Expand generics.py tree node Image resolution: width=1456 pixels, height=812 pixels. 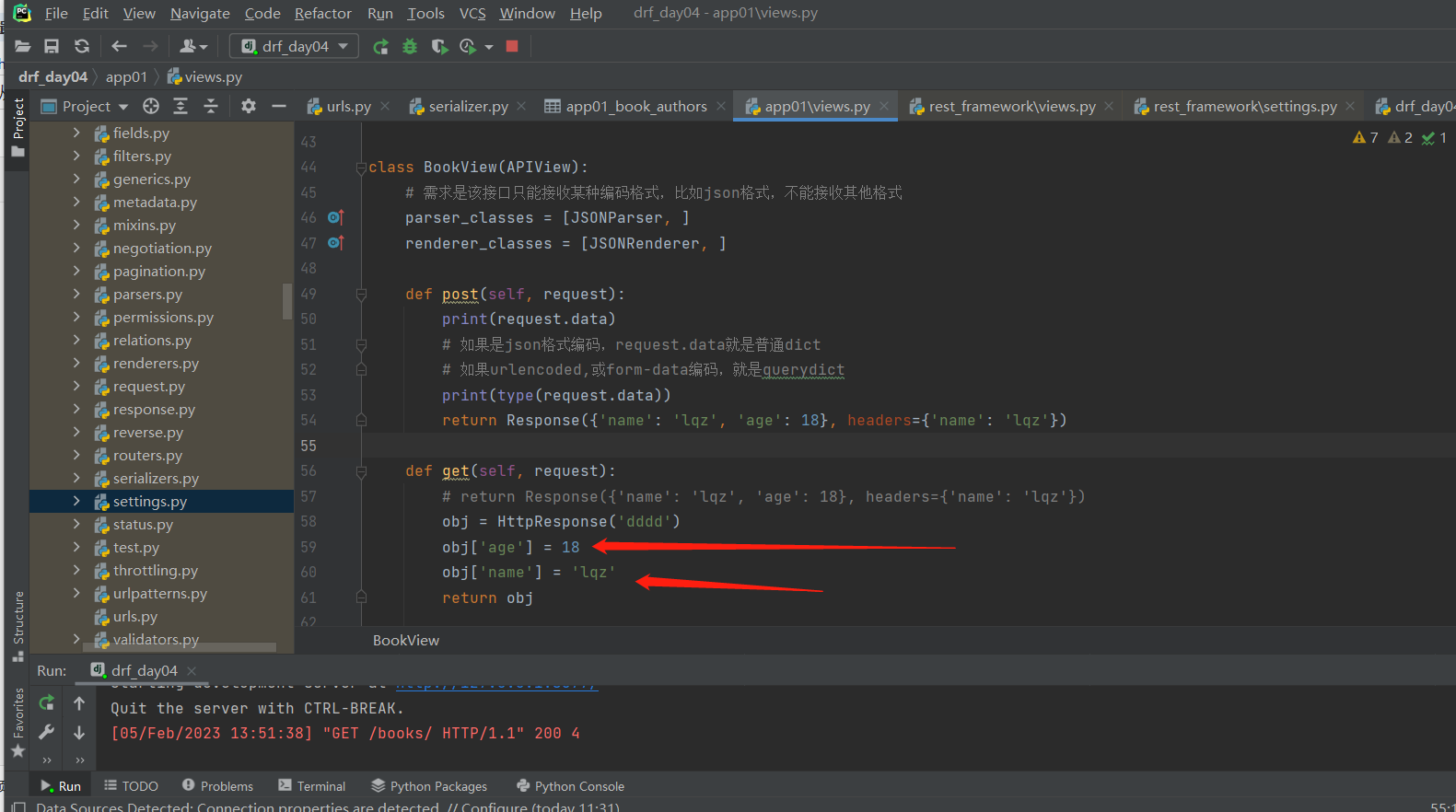pyautogui.click(x=76, y=179)
